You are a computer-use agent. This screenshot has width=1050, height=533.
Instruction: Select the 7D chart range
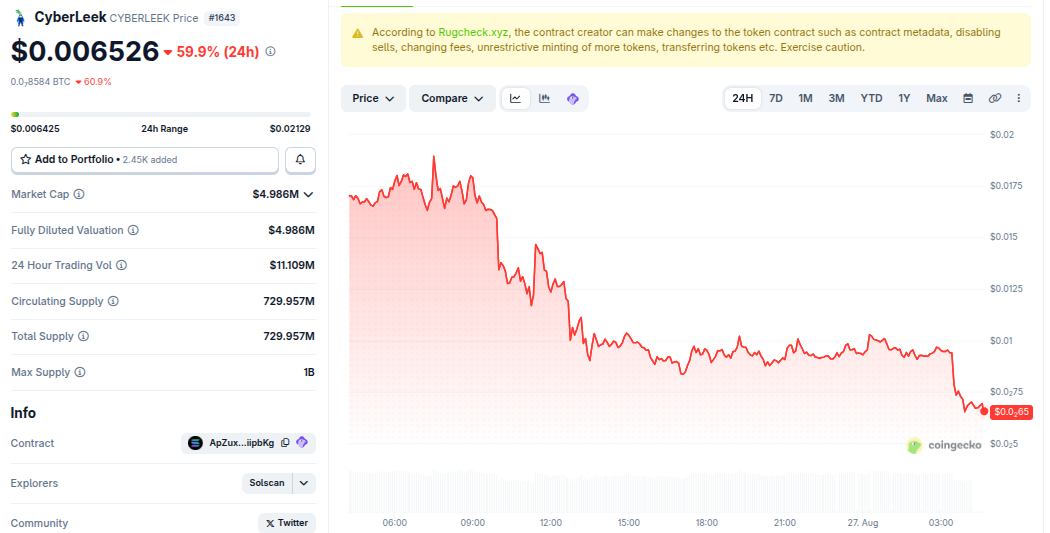(776, 98)
